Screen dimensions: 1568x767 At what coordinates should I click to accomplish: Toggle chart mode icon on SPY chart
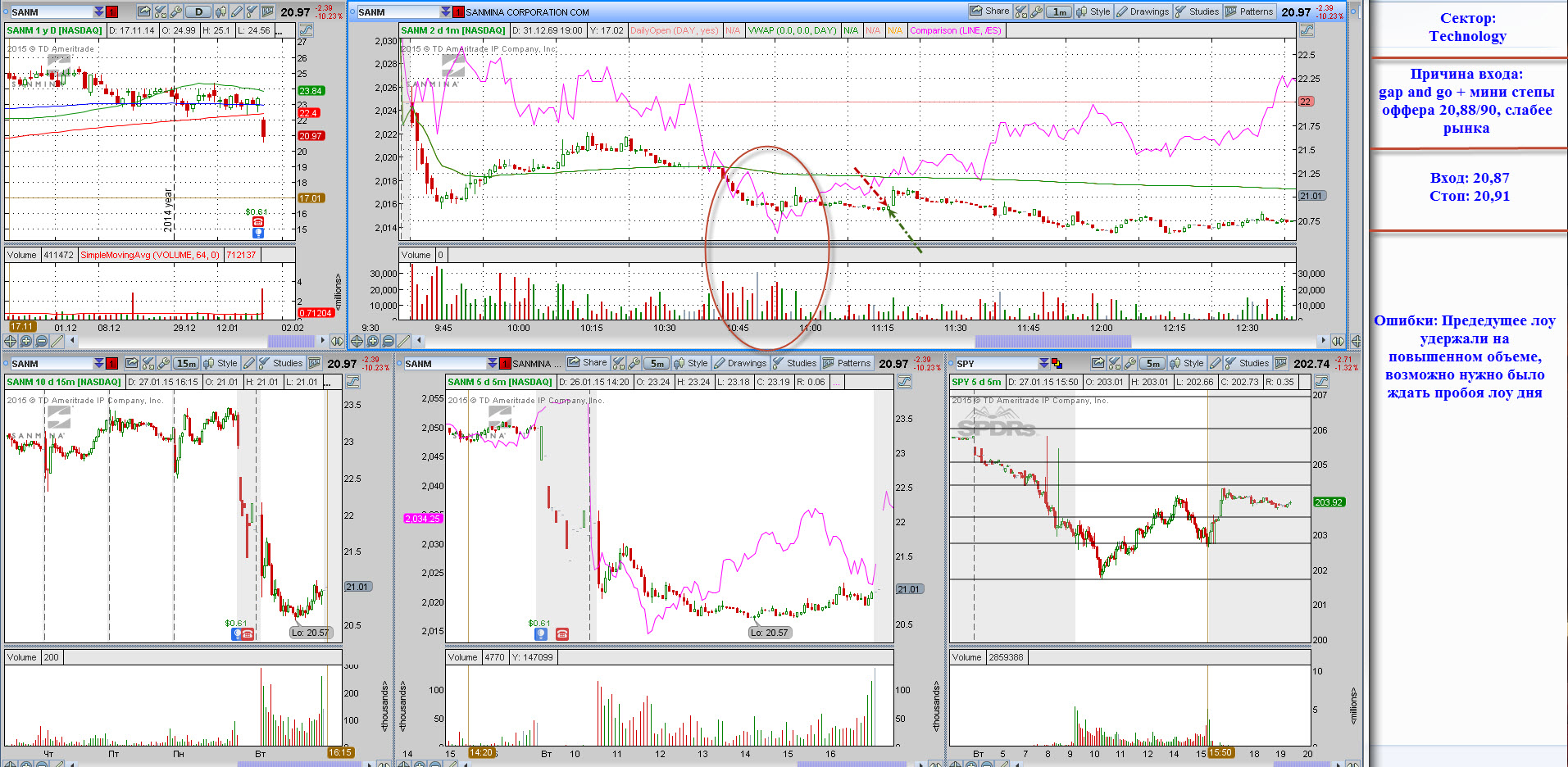[1321, 381]
